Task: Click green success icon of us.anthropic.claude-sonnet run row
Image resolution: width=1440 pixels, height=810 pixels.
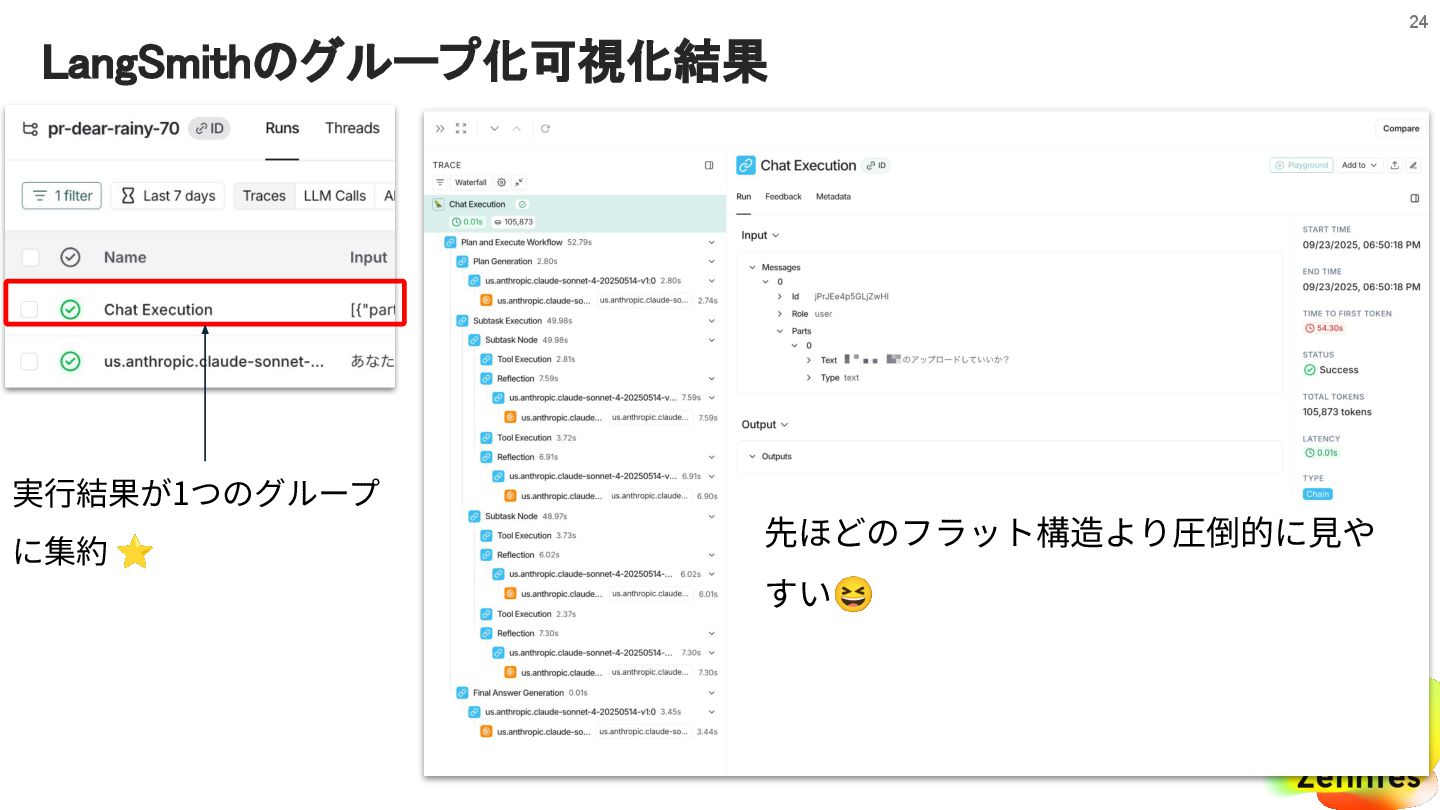Action: coord(70,361)
